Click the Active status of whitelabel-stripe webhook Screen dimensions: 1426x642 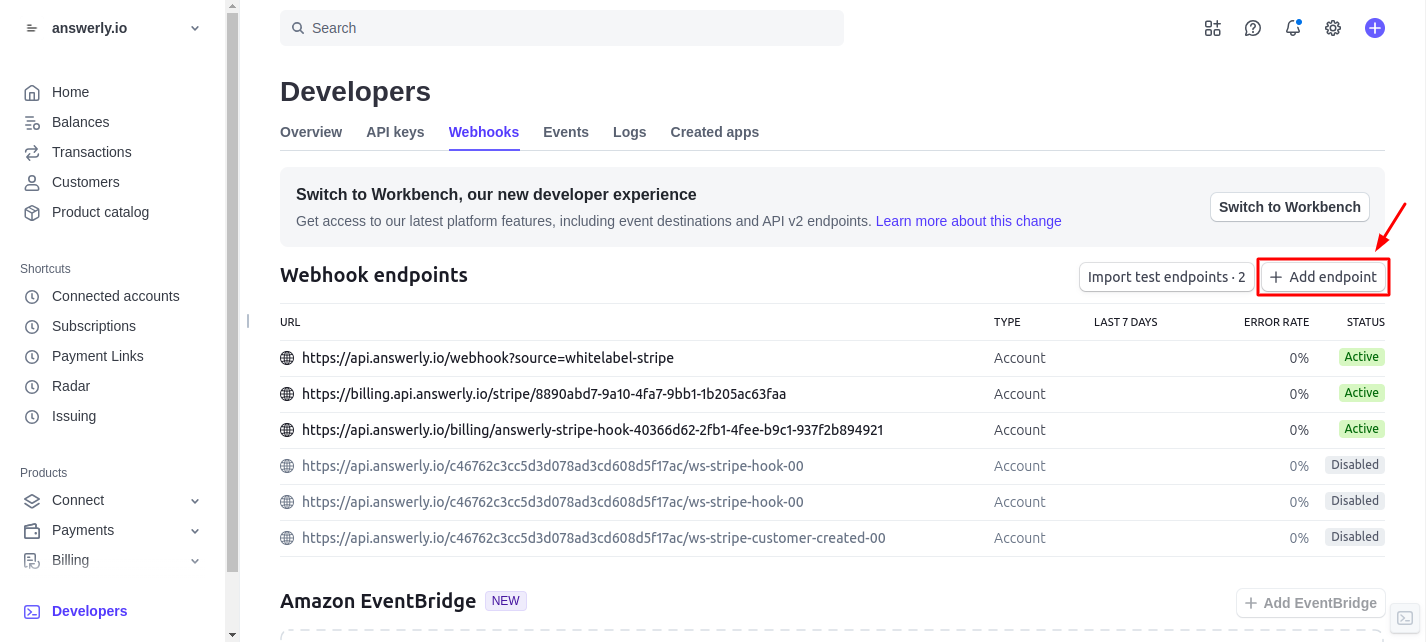point(1362,357)
